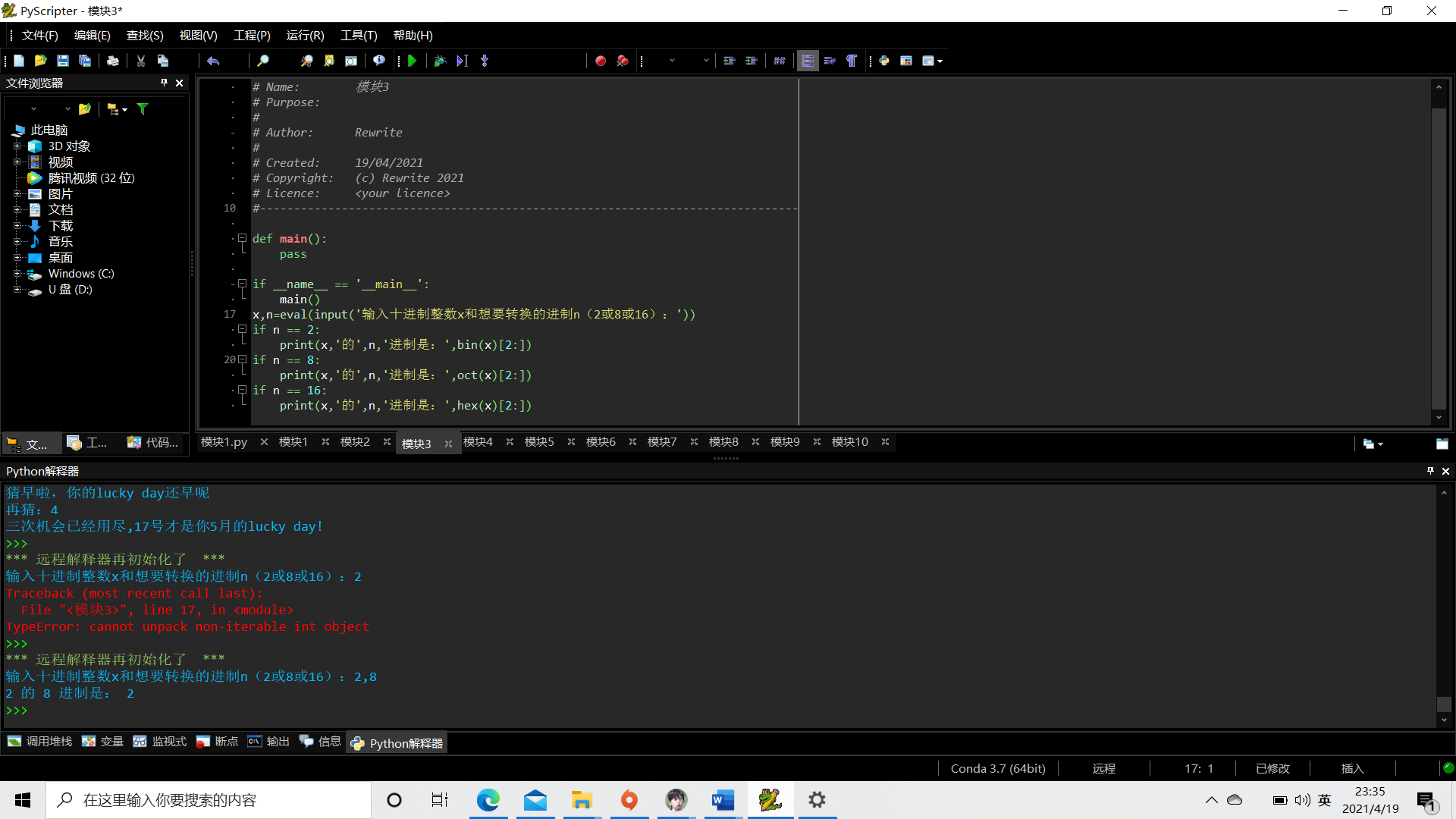Click the Windows taskbar search box

(209, 800)
